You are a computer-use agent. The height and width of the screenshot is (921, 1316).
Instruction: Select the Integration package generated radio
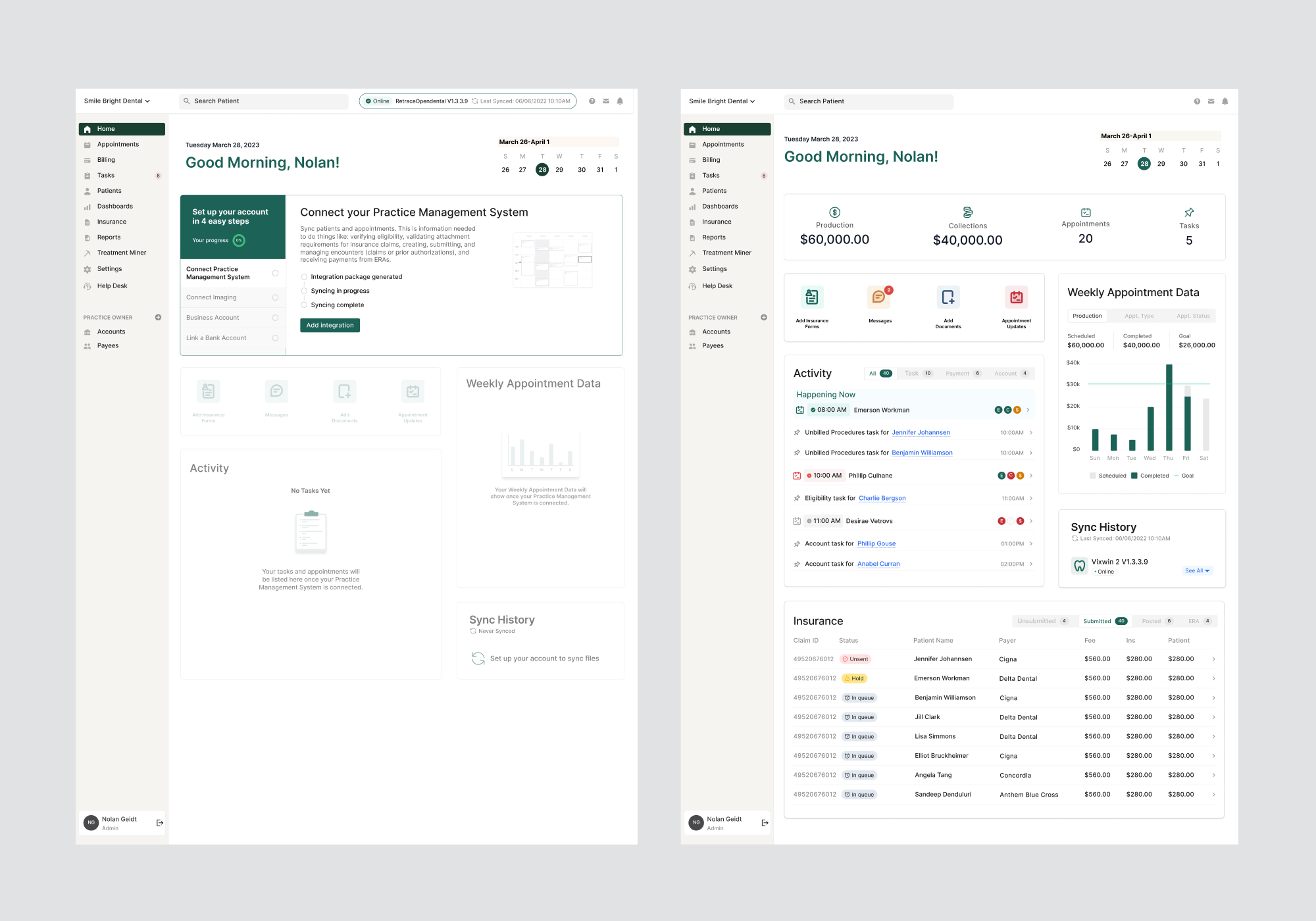304,277
